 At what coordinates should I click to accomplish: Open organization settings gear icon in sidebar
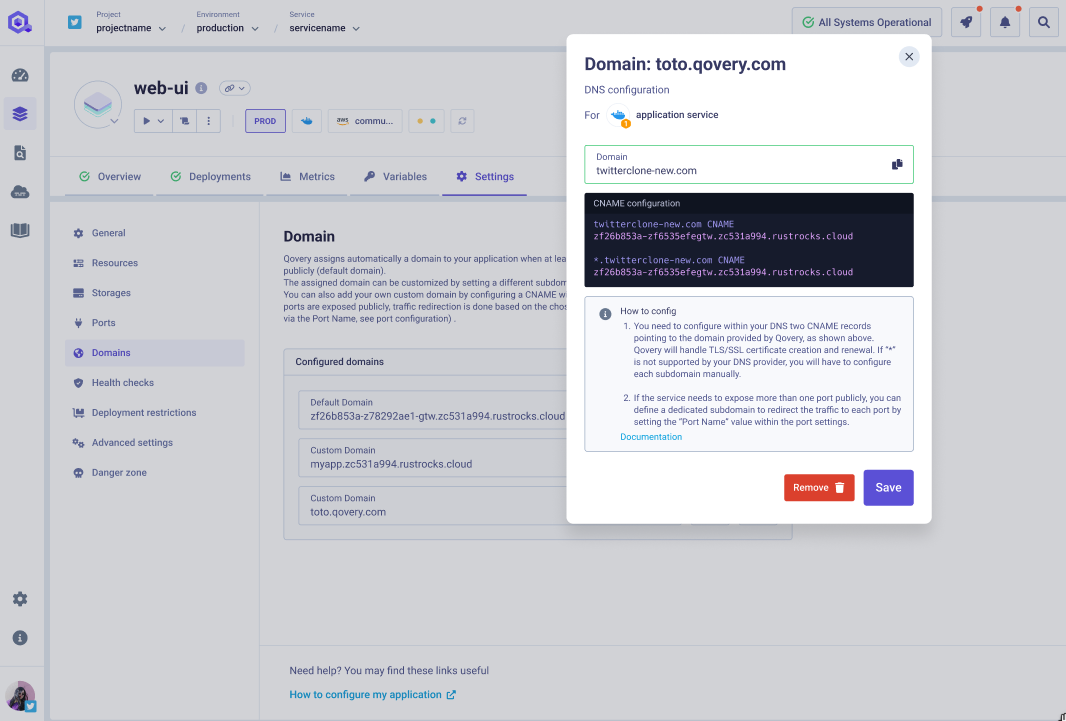click(20, 599)
